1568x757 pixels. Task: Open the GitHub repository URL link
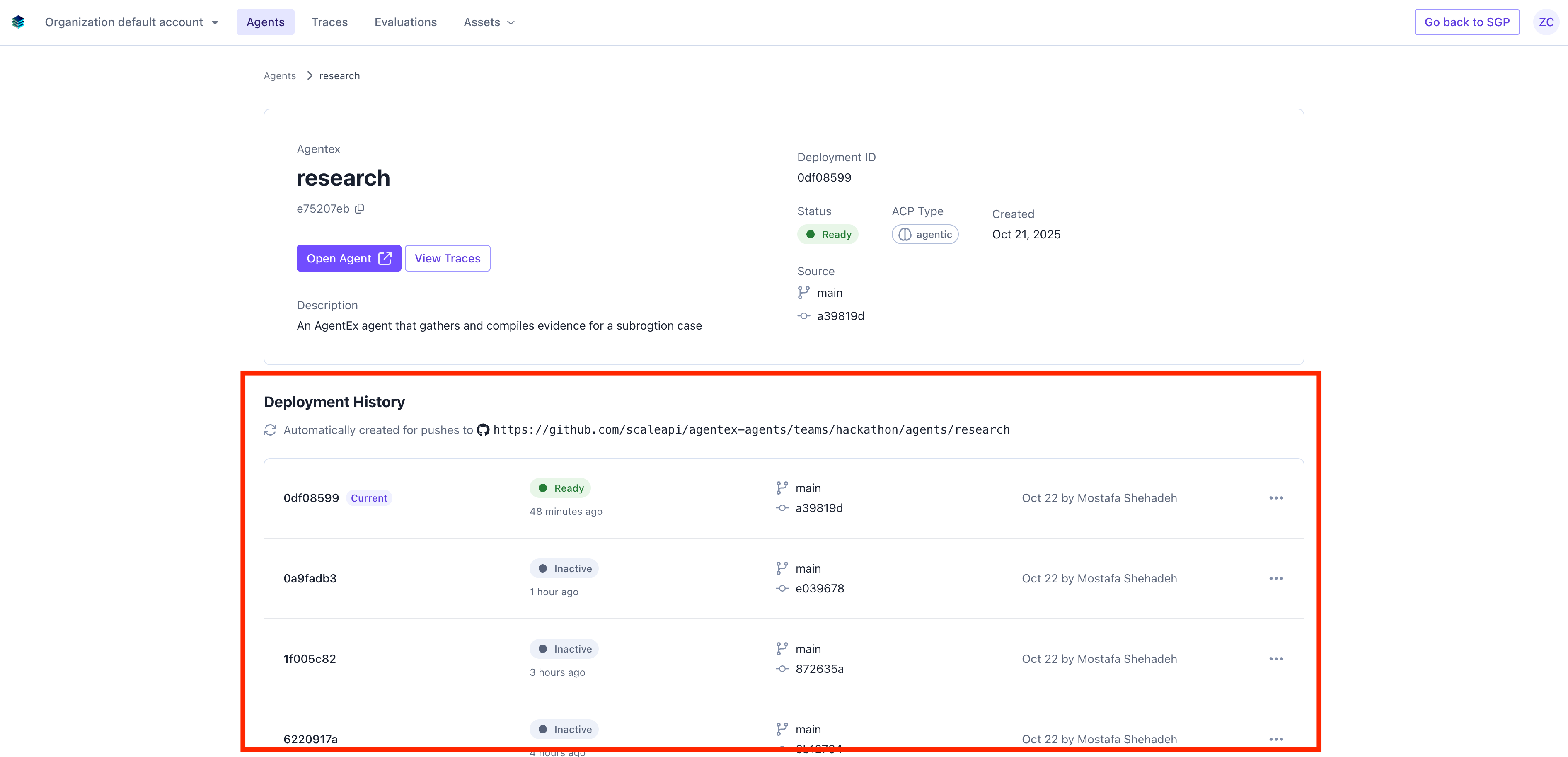click(751, 430)
